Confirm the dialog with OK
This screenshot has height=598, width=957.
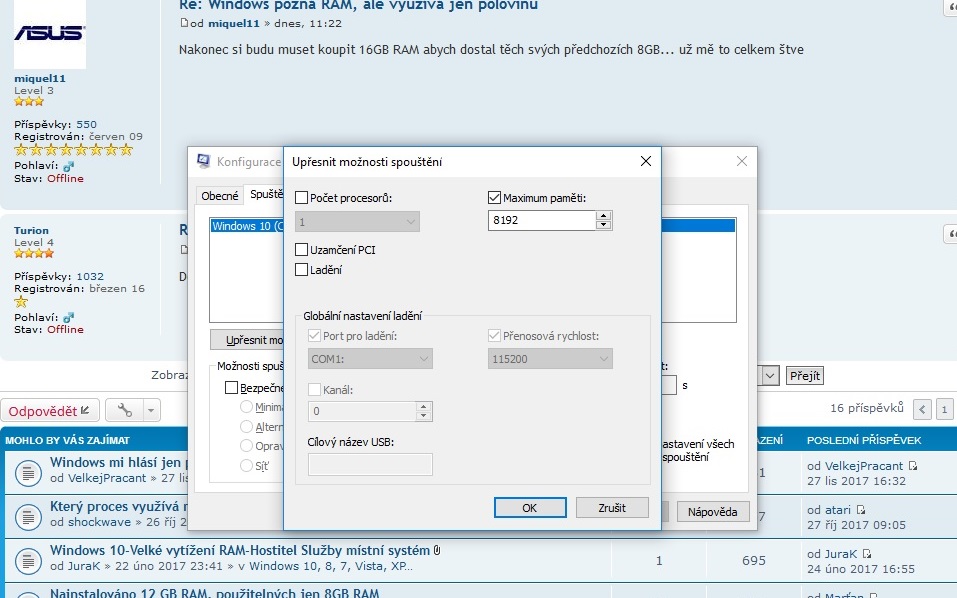[530, 508]
